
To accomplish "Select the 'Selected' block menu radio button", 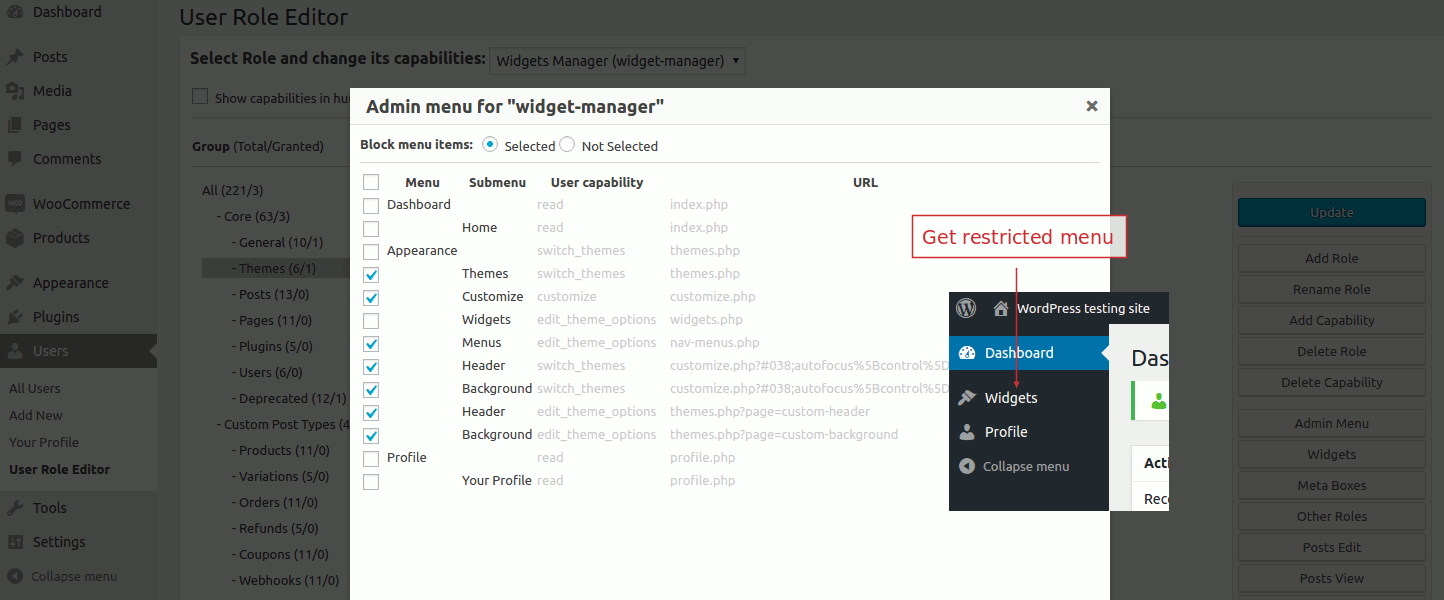I will click(490, 144).
